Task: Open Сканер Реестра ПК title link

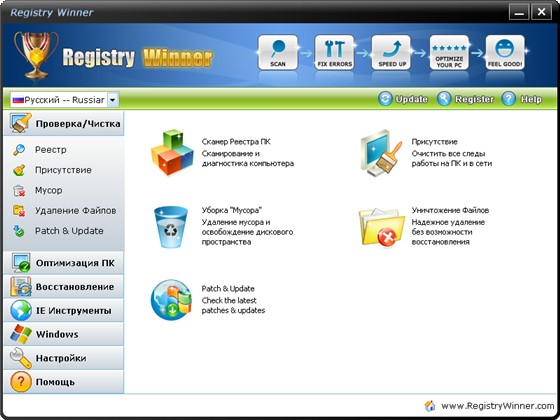Action: (x=236, y=142)
